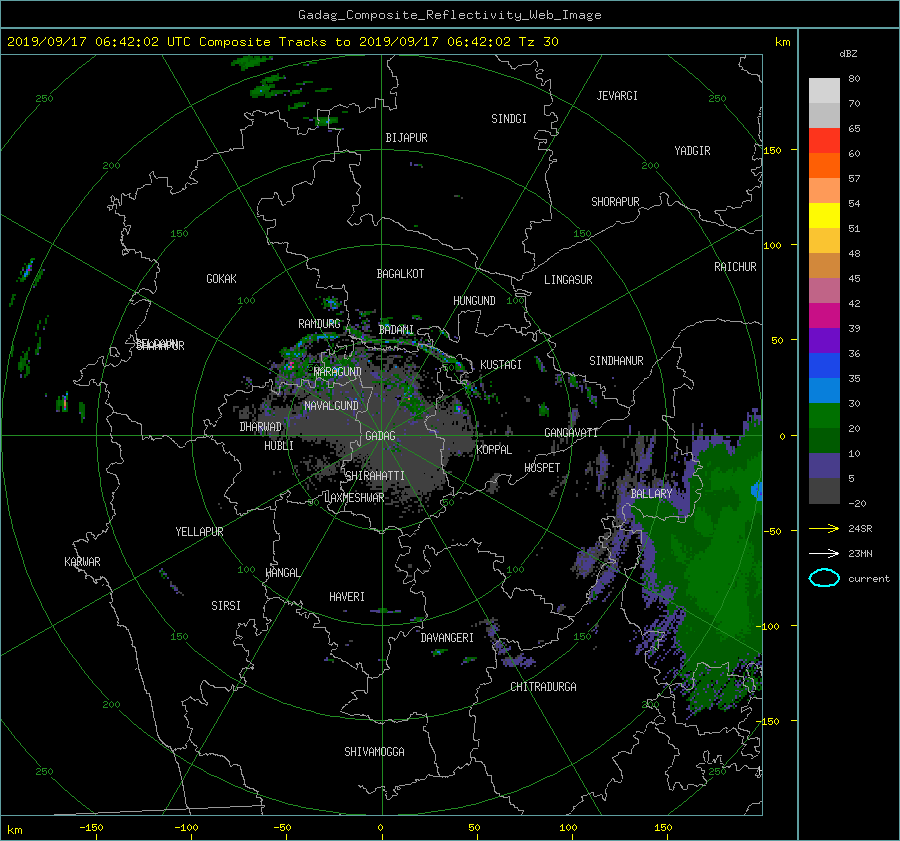The image size is (900, 841).
Task: Click the RAICHUR city label
Action: [735, 267]
